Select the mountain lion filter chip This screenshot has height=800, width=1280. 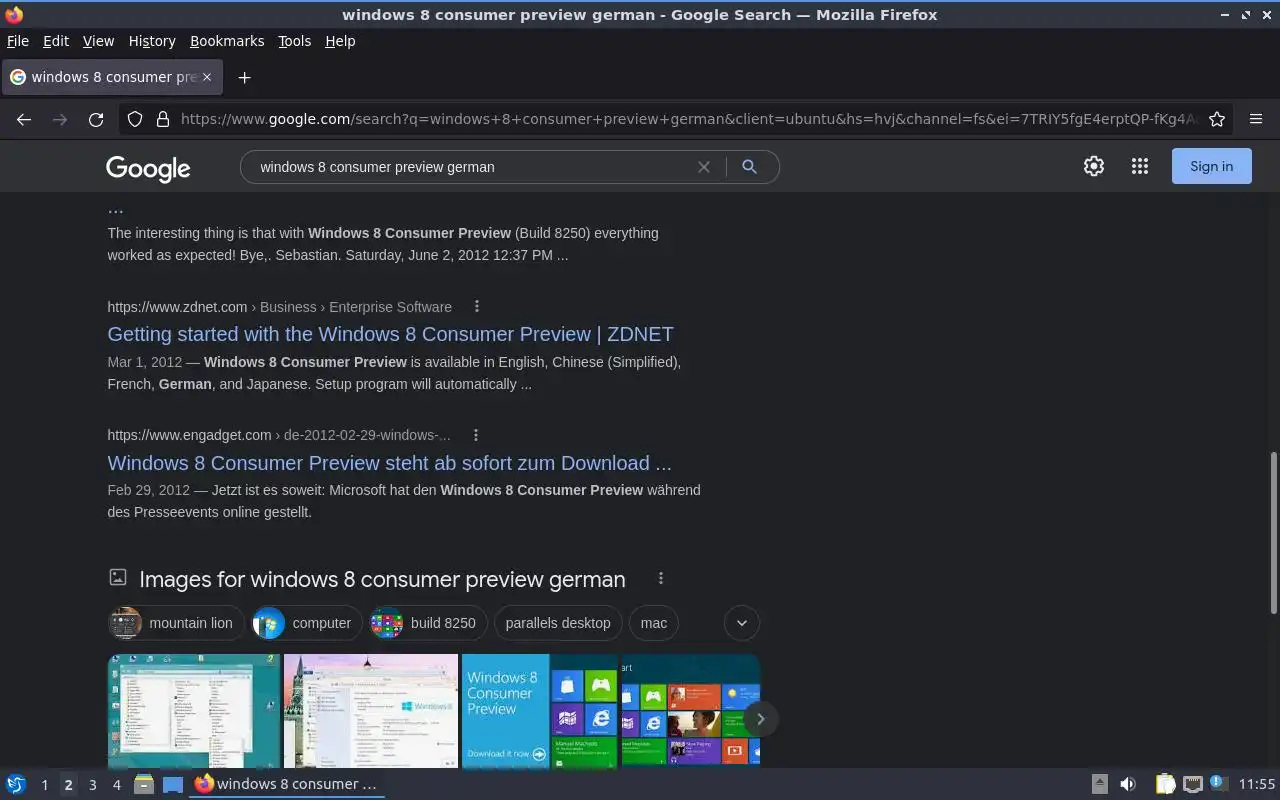[x=174, y=623]
